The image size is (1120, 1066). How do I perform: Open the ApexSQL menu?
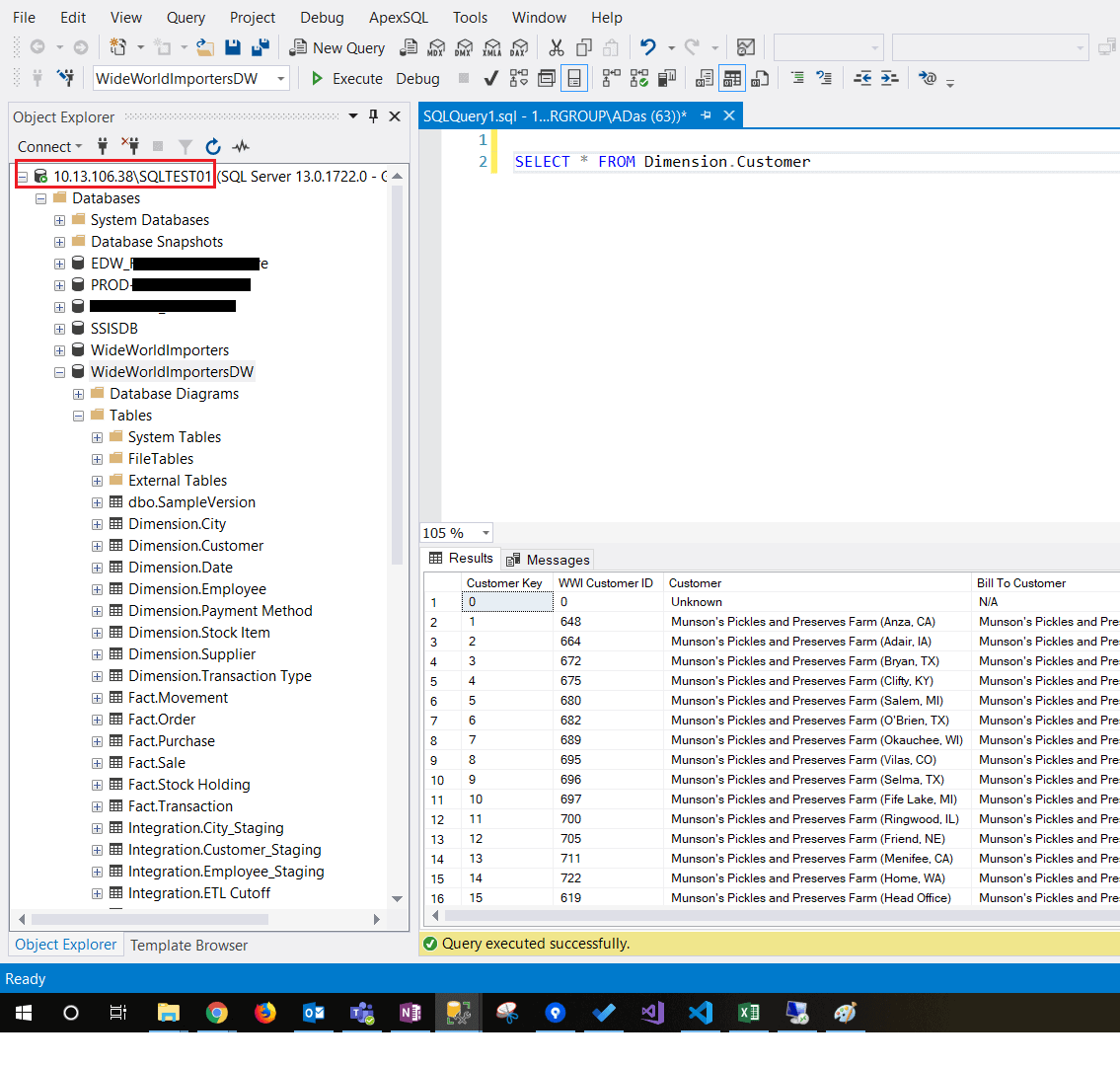[x=398, y=18]
